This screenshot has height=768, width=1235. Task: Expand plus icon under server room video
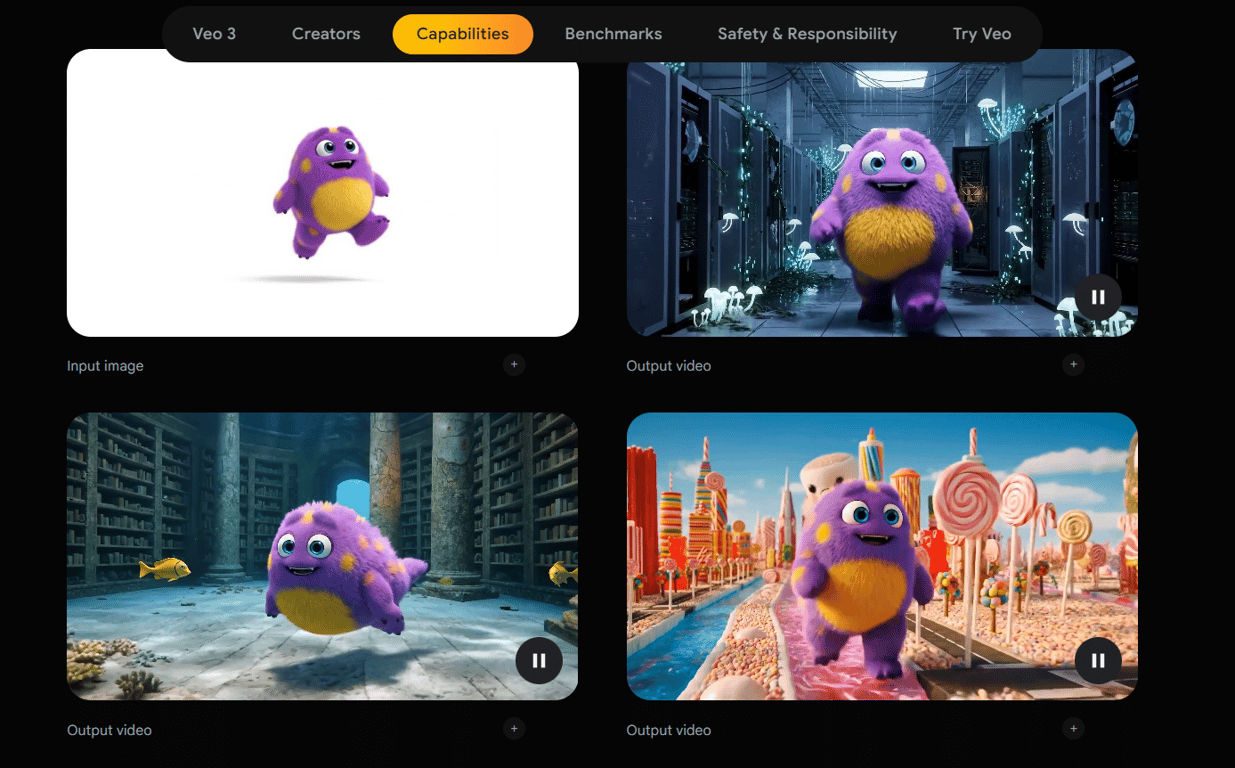(x=1073, y=365)
